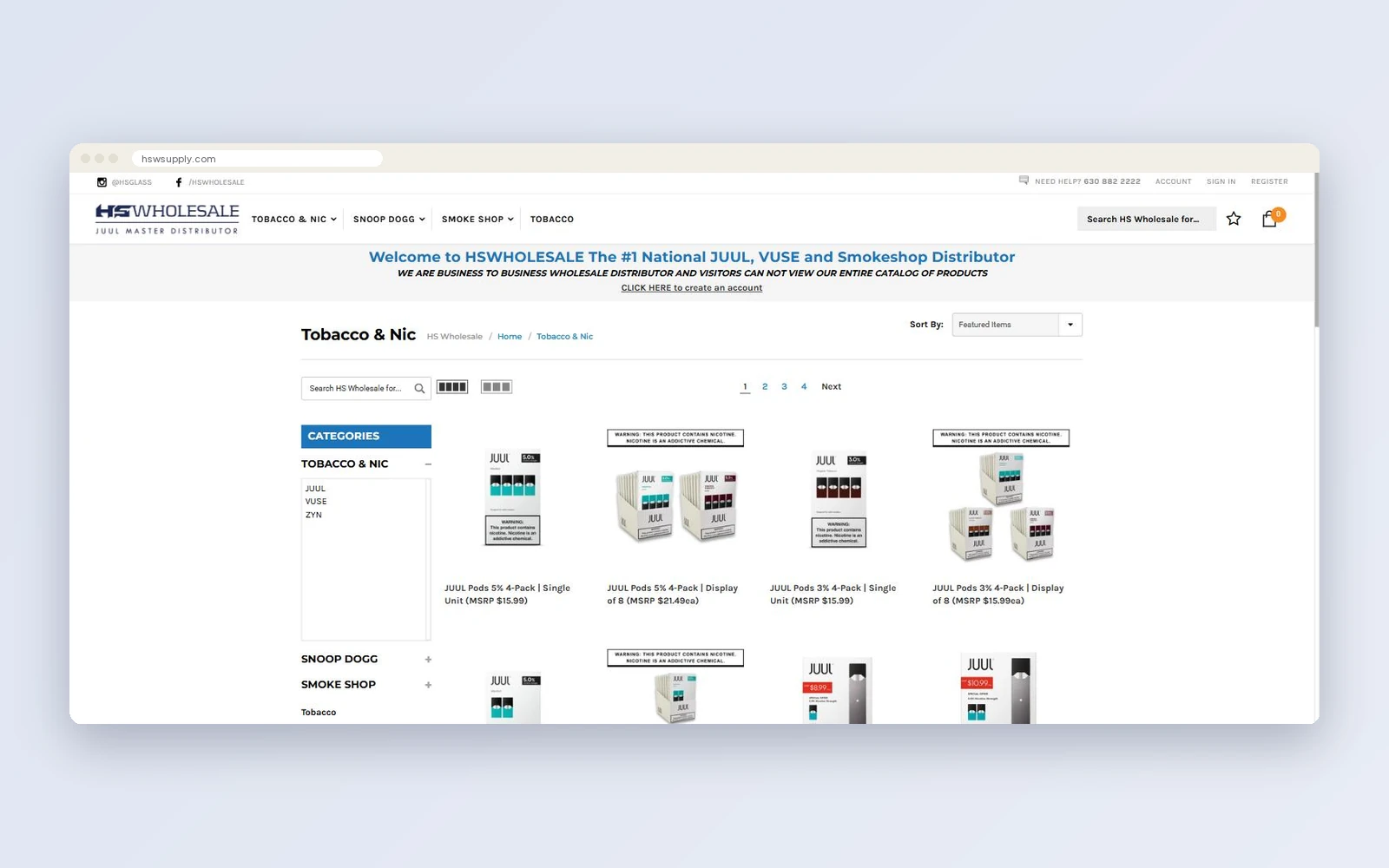Click the need help chat icon
The width and height of the screenshot is (1389, 868).
coord(1024,181)
